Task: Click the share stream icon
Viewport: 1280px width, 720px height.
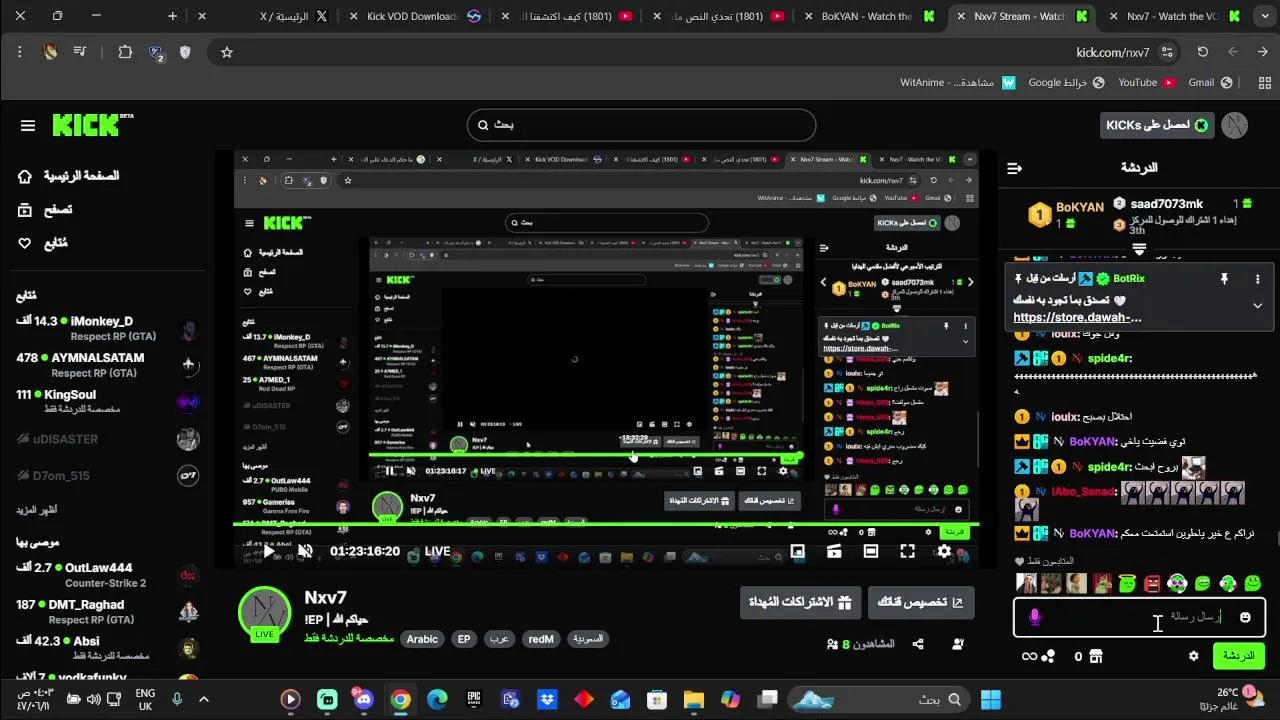Action: pyautogui.click(x=918, y=644)
